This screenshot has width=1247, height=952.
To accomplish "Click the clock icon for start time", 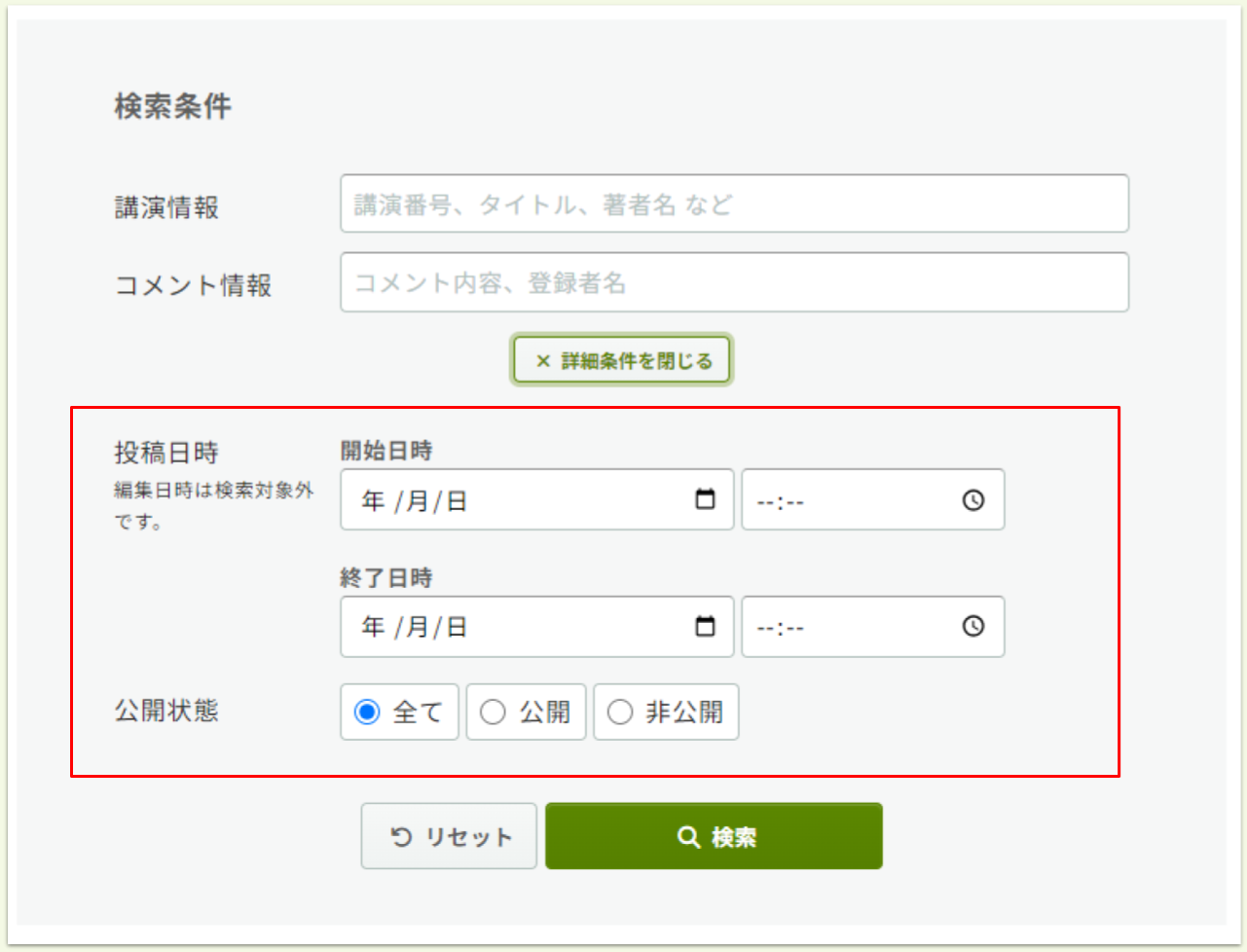I will pyautogui.click(x=972, y=500).
